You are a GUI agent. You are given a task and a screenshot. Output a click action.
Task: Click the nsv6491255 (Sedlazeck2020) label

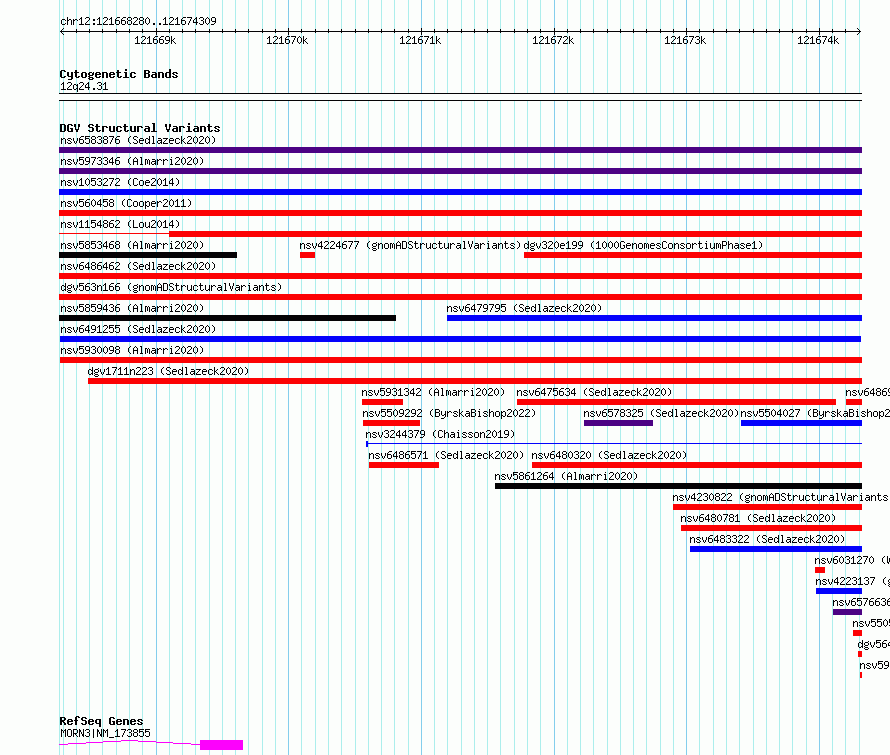[138, 329]
